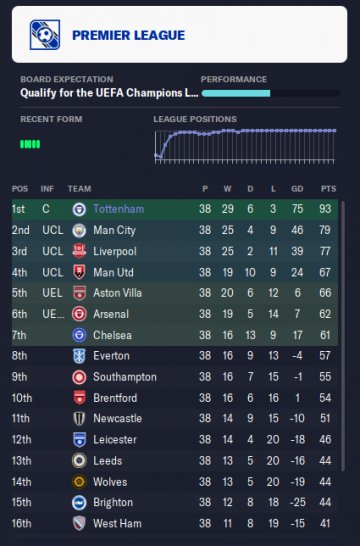Select the Newcastle row in table
360x546 pixels.
tap(175, 418)
